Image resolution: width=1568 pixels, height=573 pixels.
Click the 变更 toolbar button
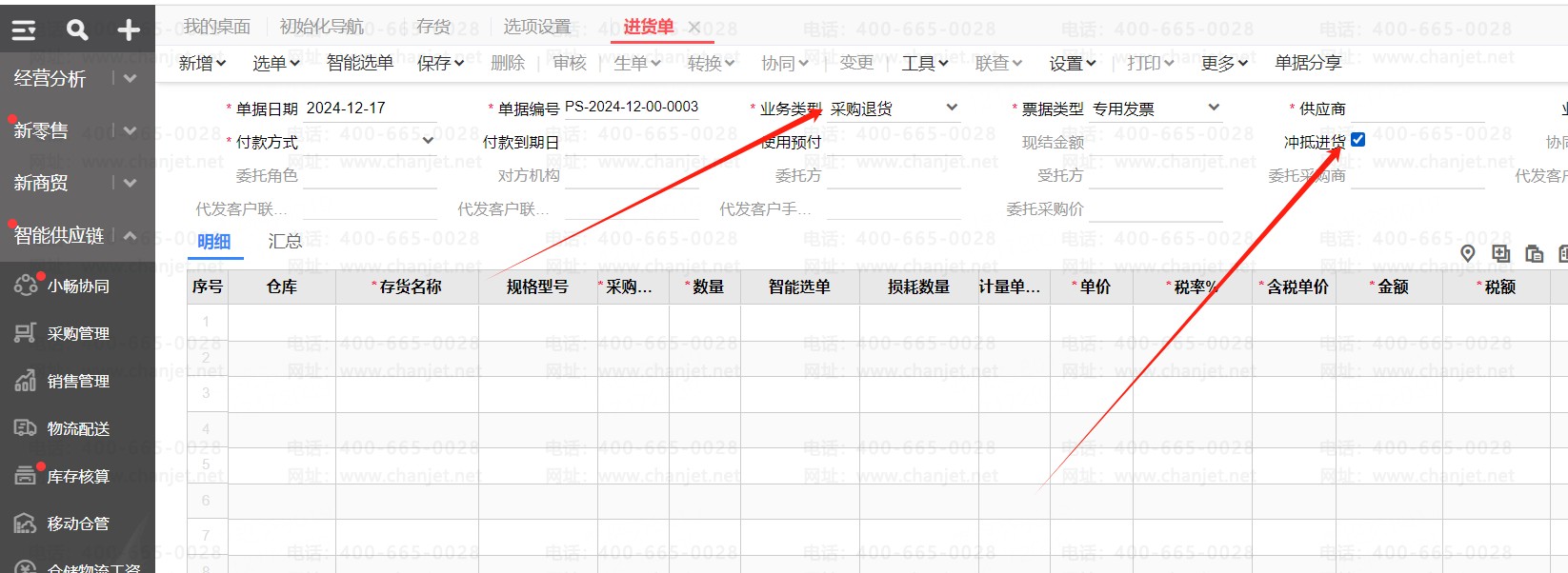point(856,63)
